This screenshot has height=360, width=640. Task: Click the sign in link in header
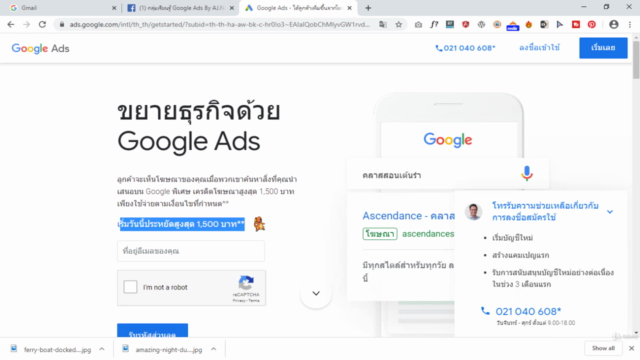coord(539,48)
